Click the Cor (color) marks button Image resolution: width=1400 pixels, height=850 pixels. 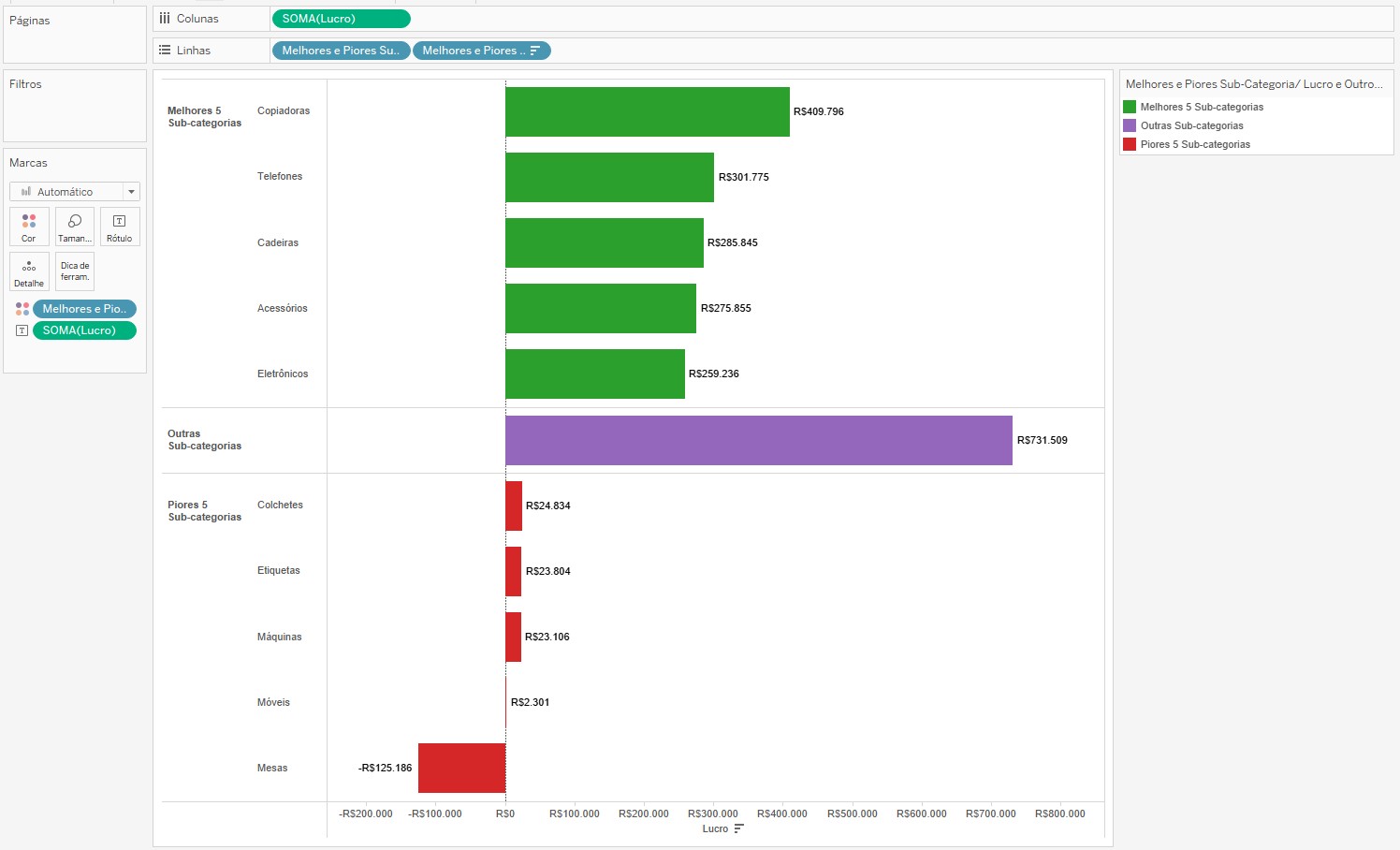click(29, 227)
